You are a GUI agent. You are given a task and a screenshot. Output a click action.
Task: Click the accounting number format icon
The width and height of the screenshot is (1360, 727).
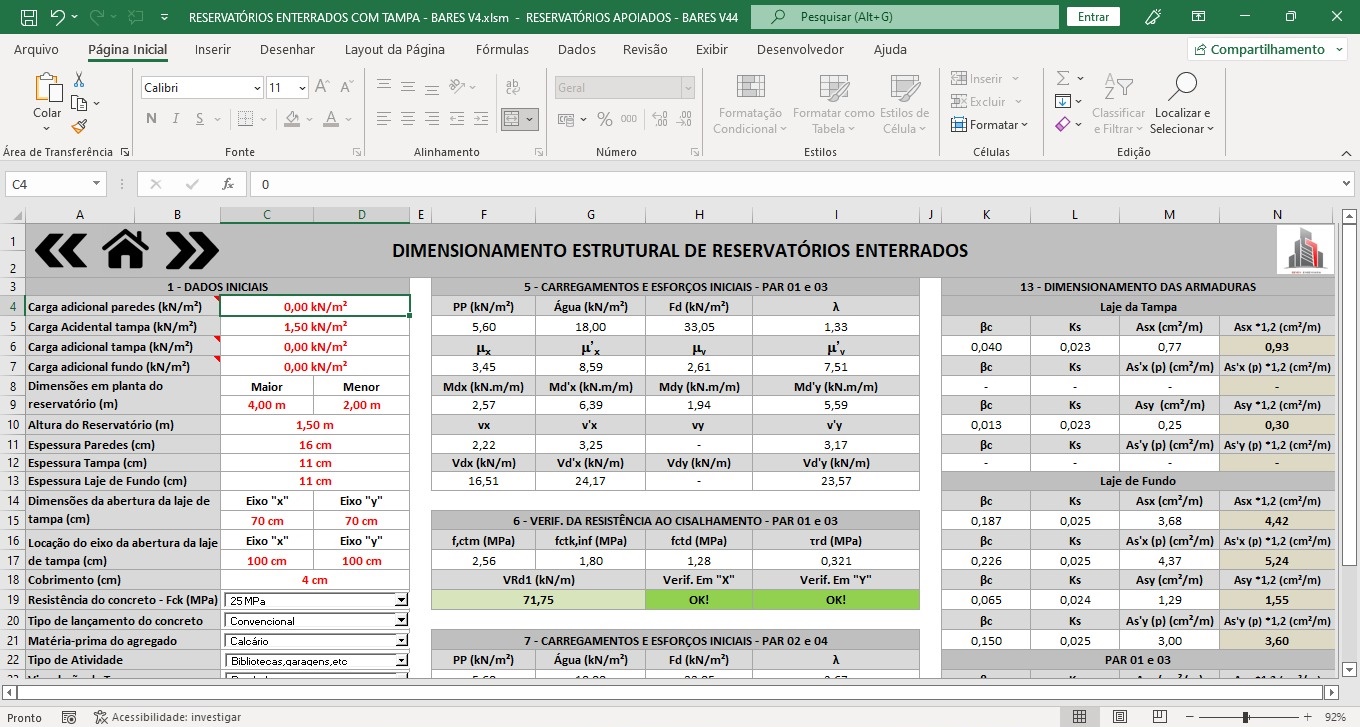click(568, 119)
